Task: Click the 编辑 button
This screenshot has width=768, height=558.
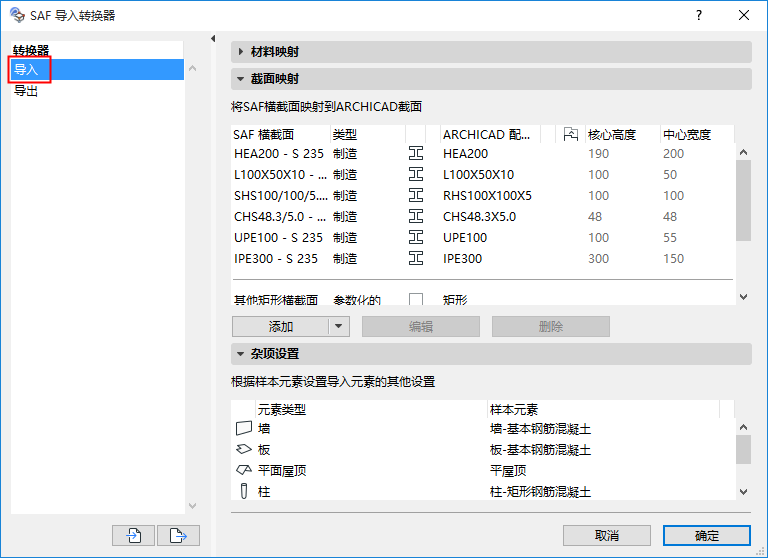Action: click(421, 326)
